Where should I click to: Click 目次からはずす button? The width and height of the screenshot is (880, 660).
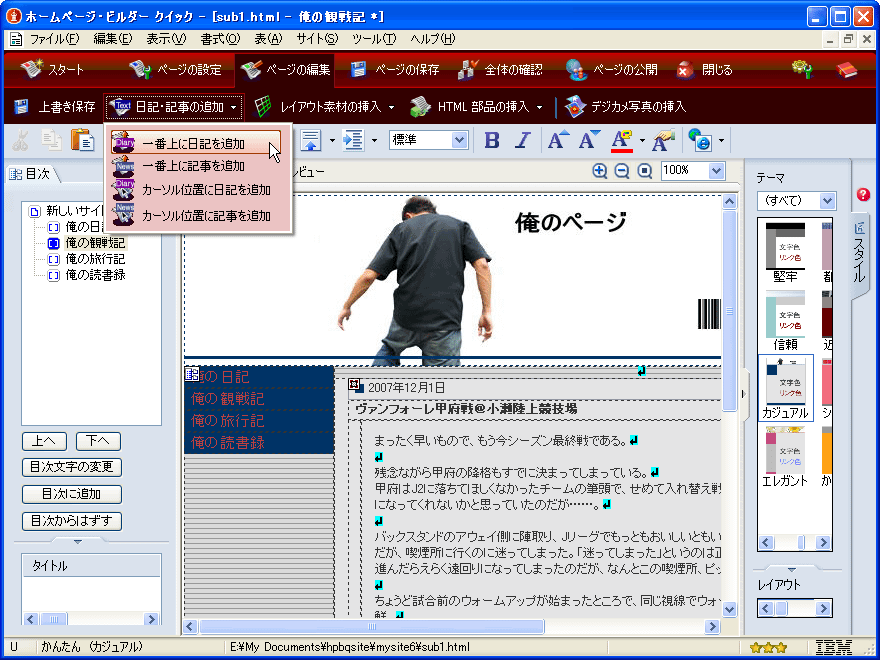tap(72, 521)
